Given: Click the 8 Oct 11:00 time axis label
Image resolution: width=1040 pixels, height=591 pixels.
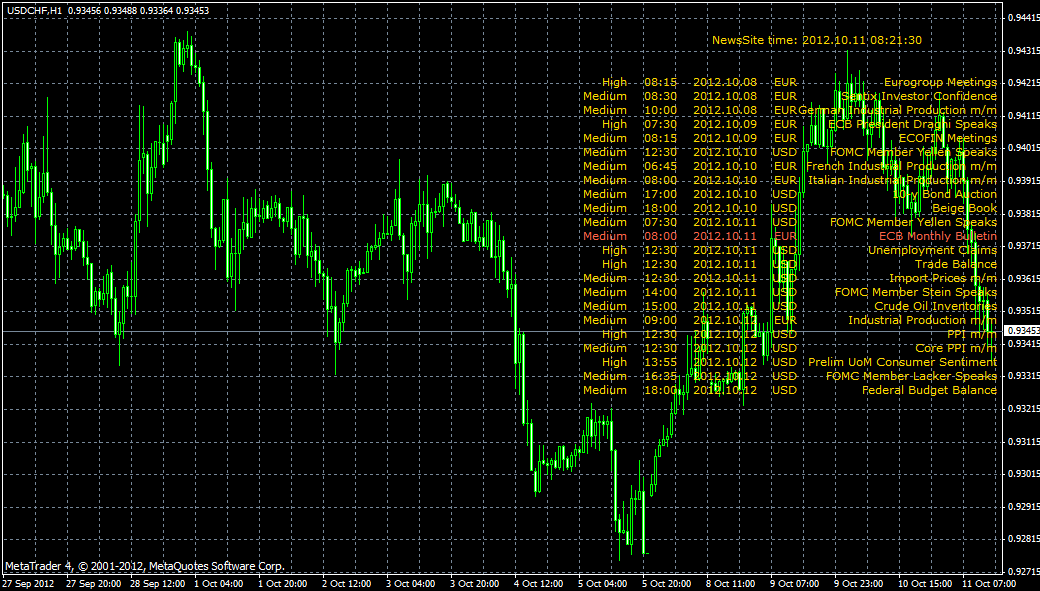Looking at the screenshot, I should (730, 584).
